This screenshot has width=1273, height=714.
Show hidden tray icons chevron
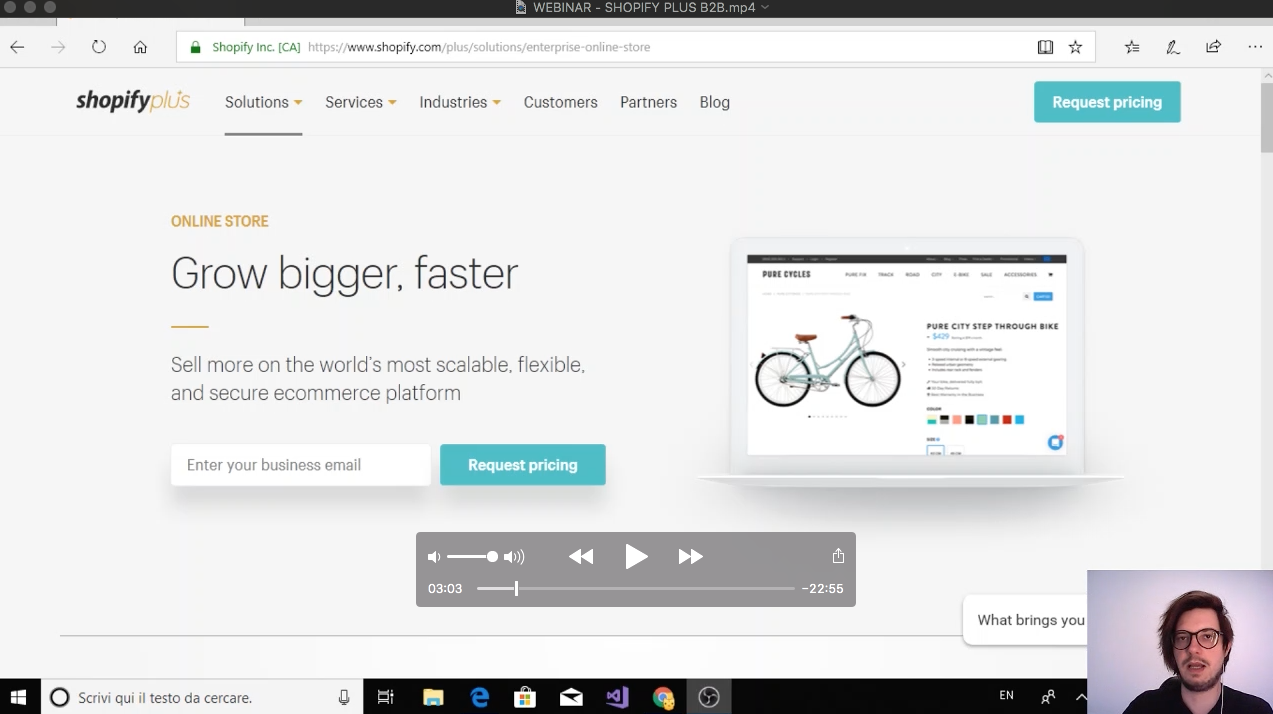point(1080,697)
